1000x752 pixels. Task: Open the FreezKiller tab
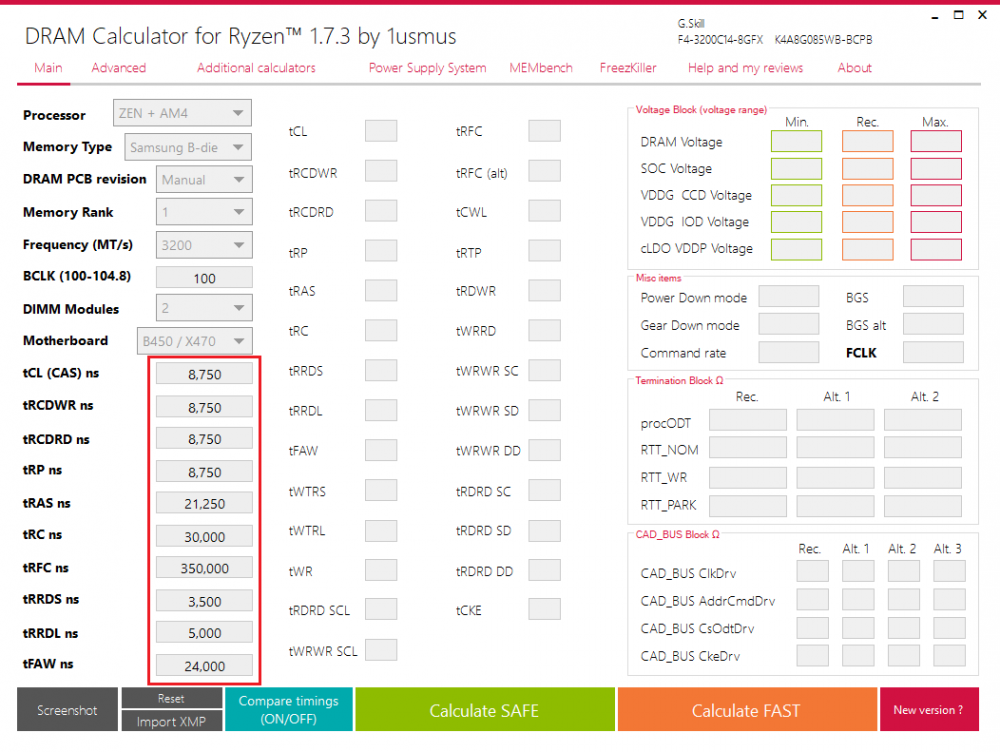coord(627,68)
